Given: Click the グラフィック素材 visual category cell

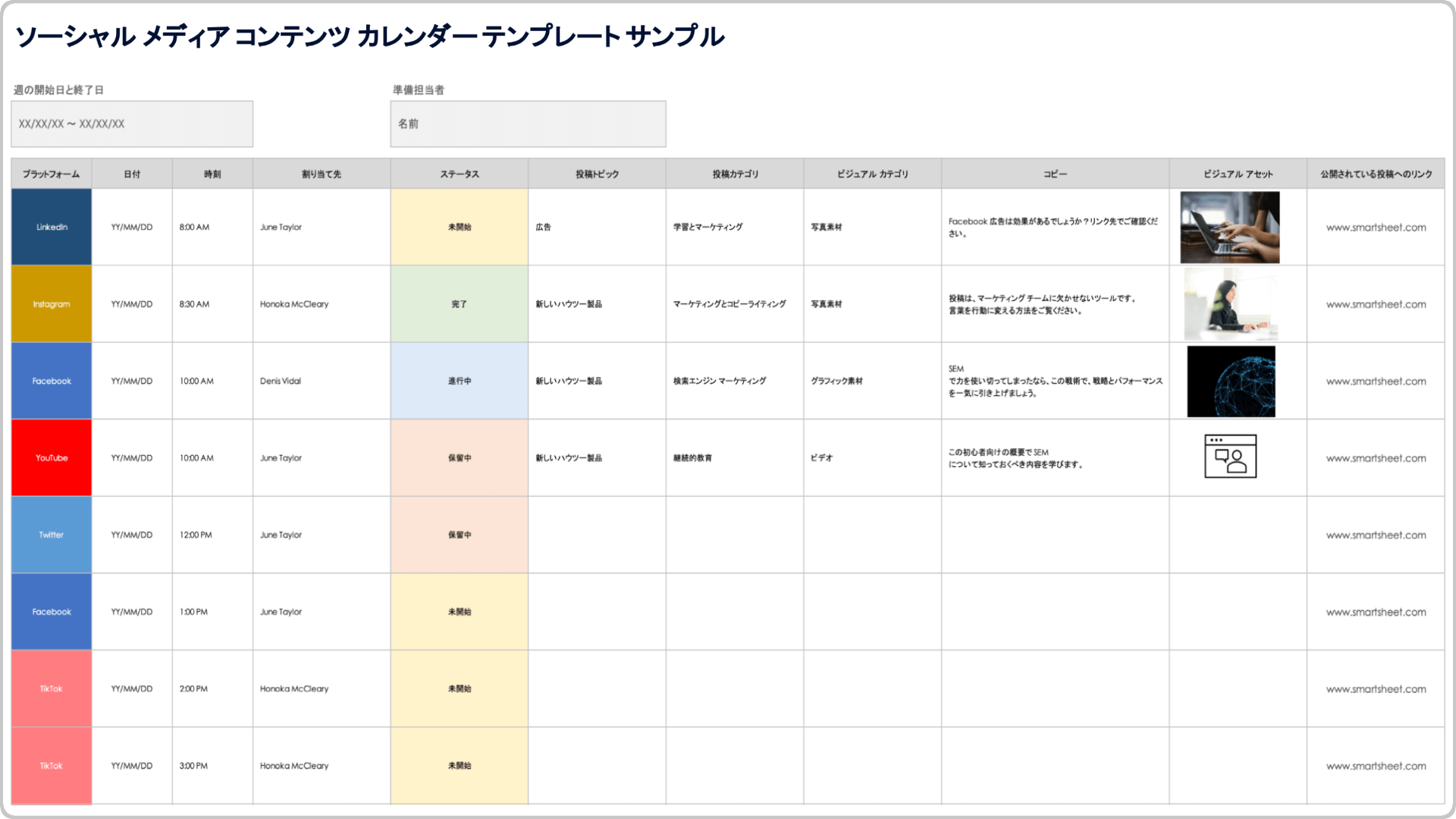Looking at the screenshot, I should click(x=873, y=381).
